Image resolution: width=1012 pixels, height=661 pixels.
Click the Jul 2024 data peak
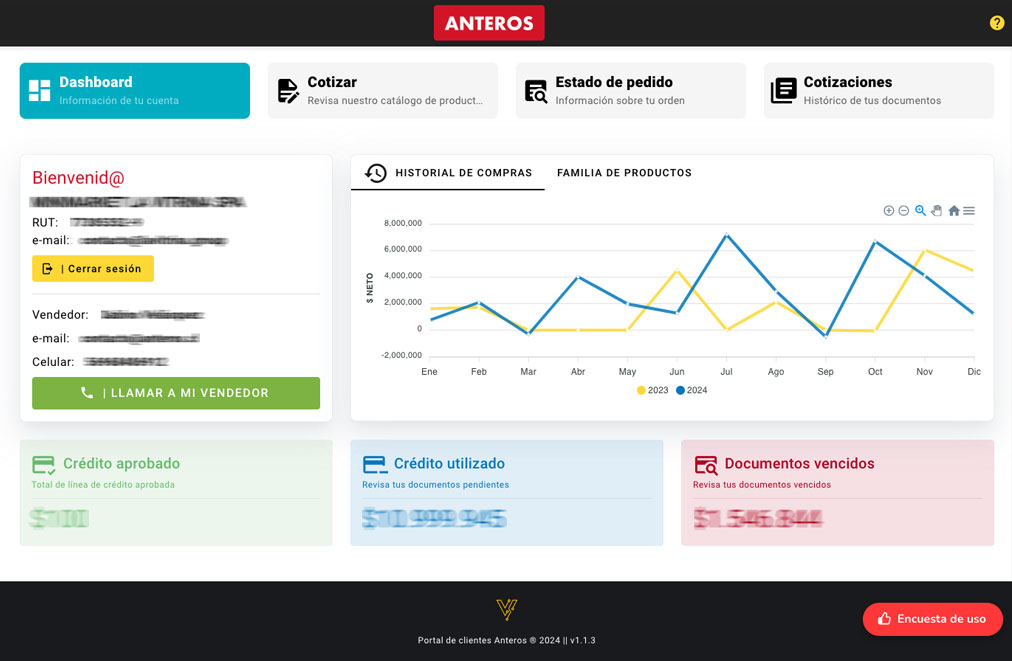pyautogui.click(x=726, y=235)
